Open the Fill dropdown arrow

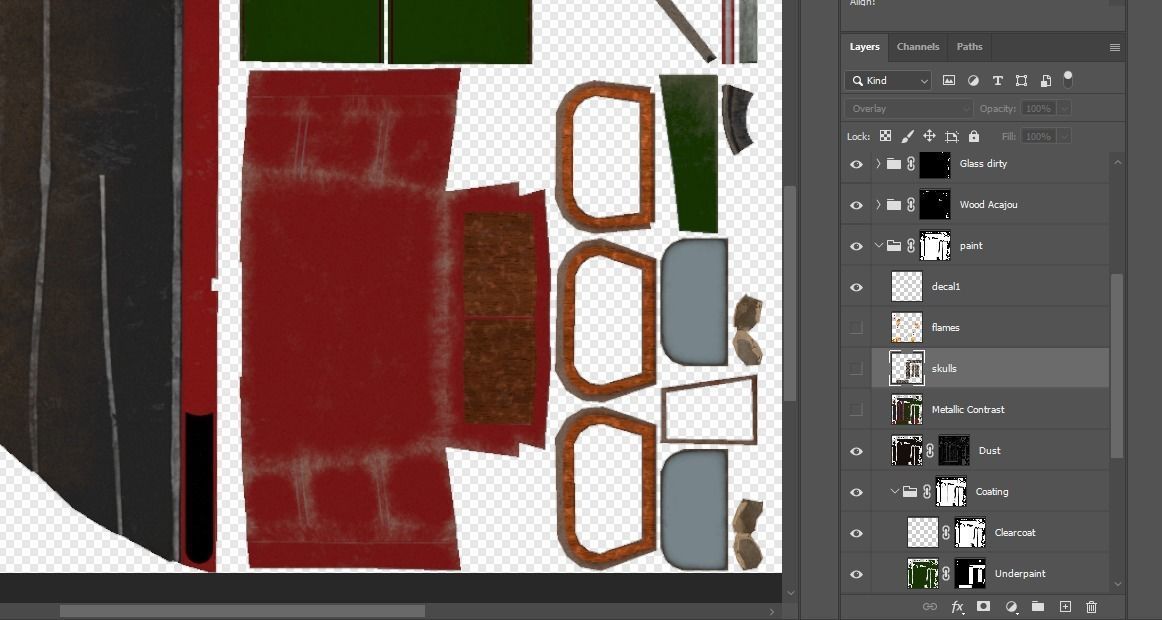[x=1064, y=136]
